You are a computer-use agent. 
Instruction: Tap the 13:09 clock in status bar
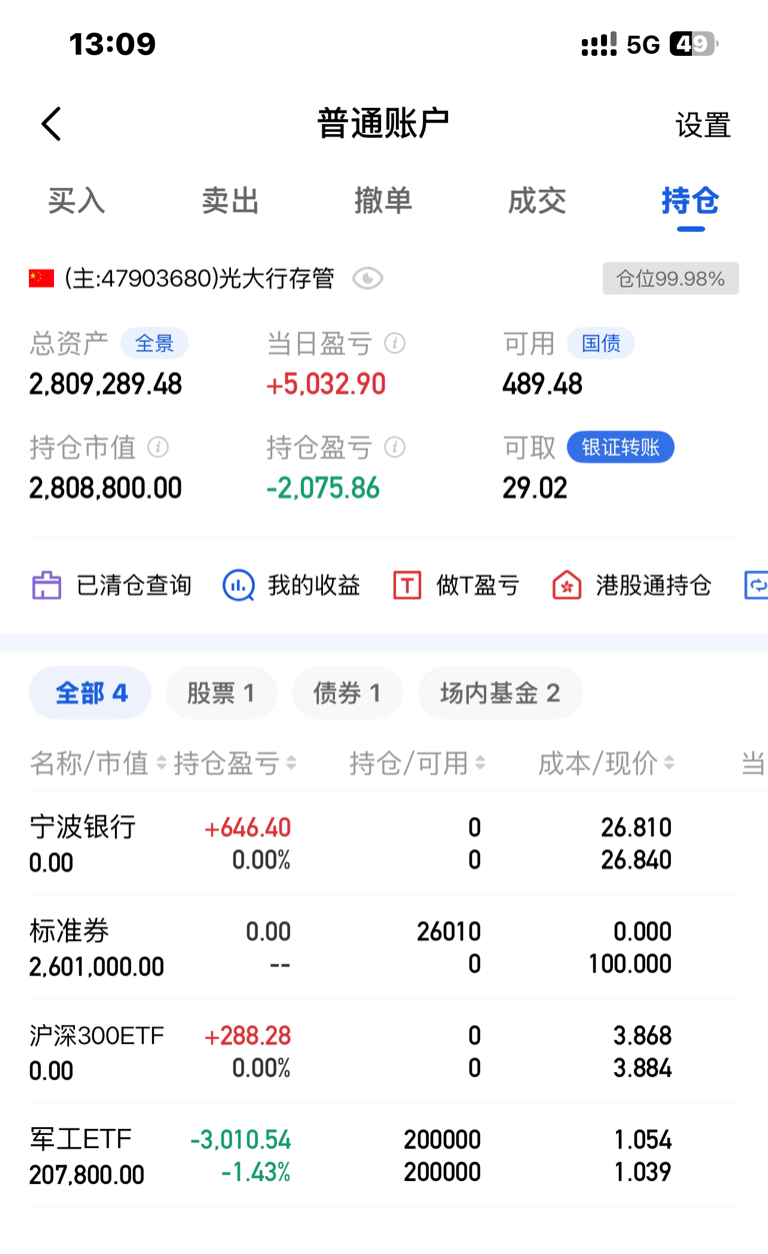tap(112, 45)
